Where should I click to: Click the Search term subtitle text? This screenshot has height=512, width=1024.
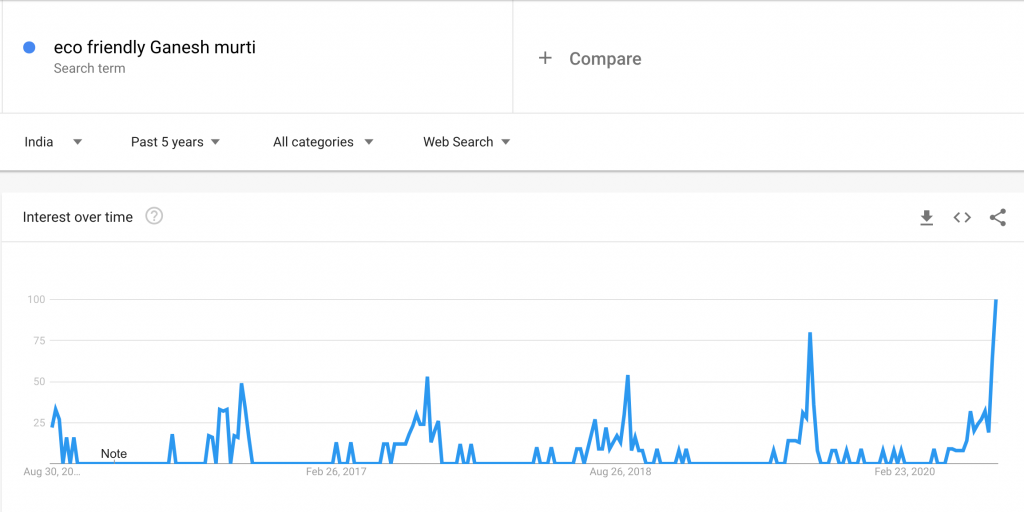89,68
